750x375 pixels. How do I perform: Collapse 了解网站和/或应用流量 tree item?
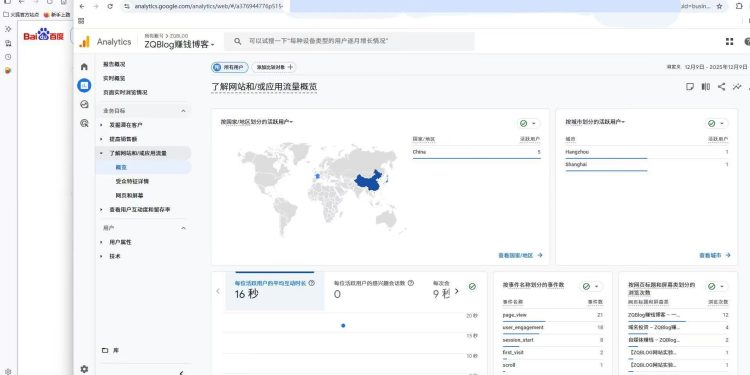pos(101,153)
